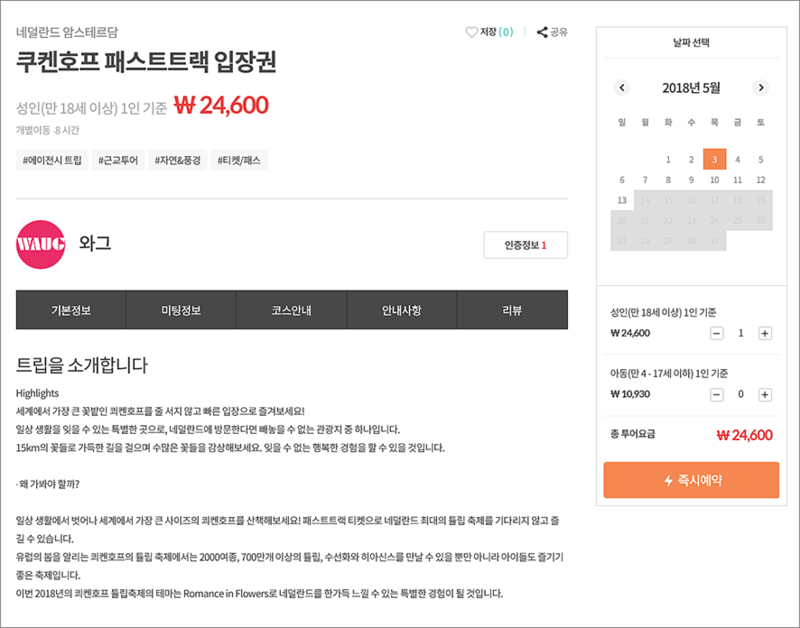Go to next month in calendar
Image resolution: width=800 pixels, height=628 pixels.
[760, 88]
